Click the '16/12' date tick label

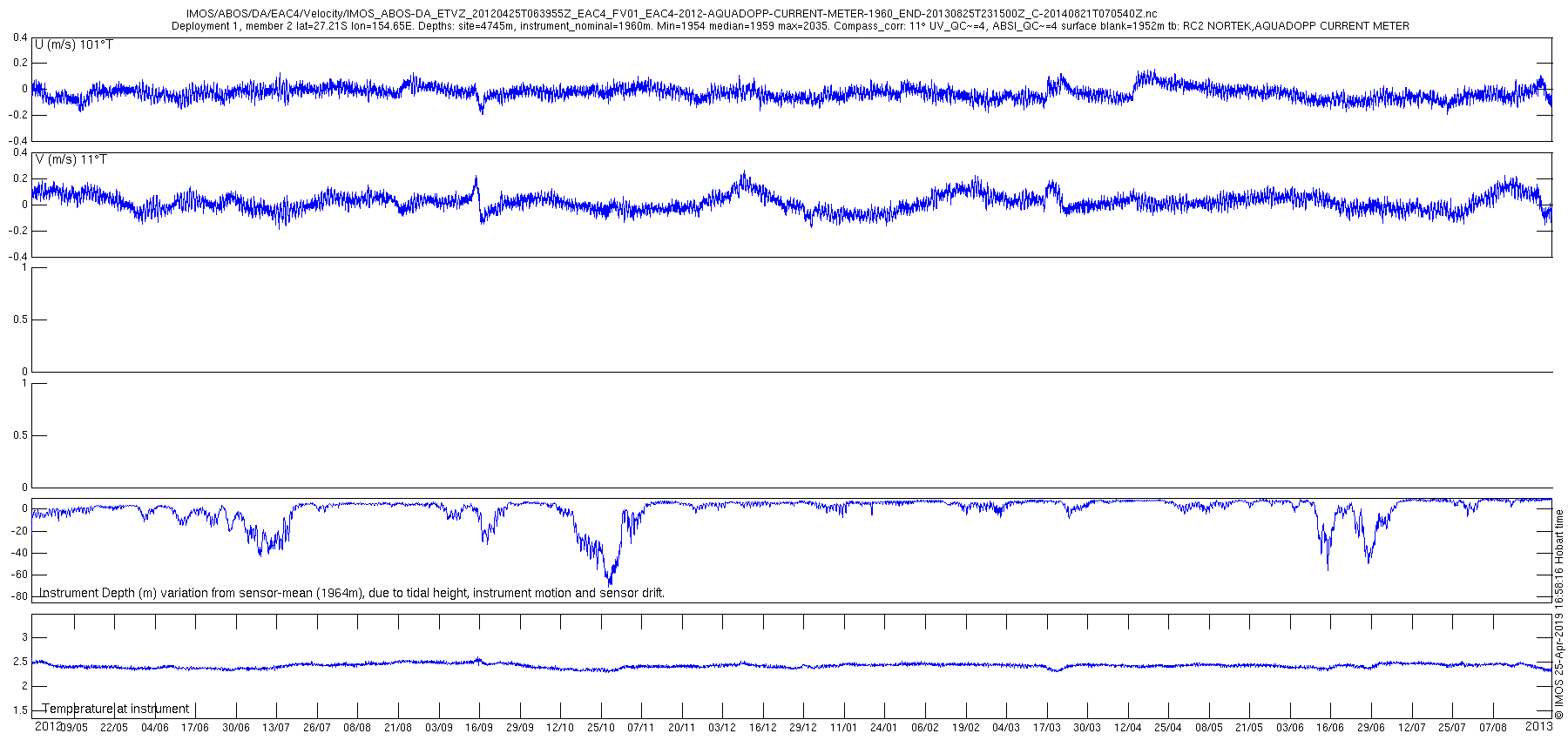point(763,728)
